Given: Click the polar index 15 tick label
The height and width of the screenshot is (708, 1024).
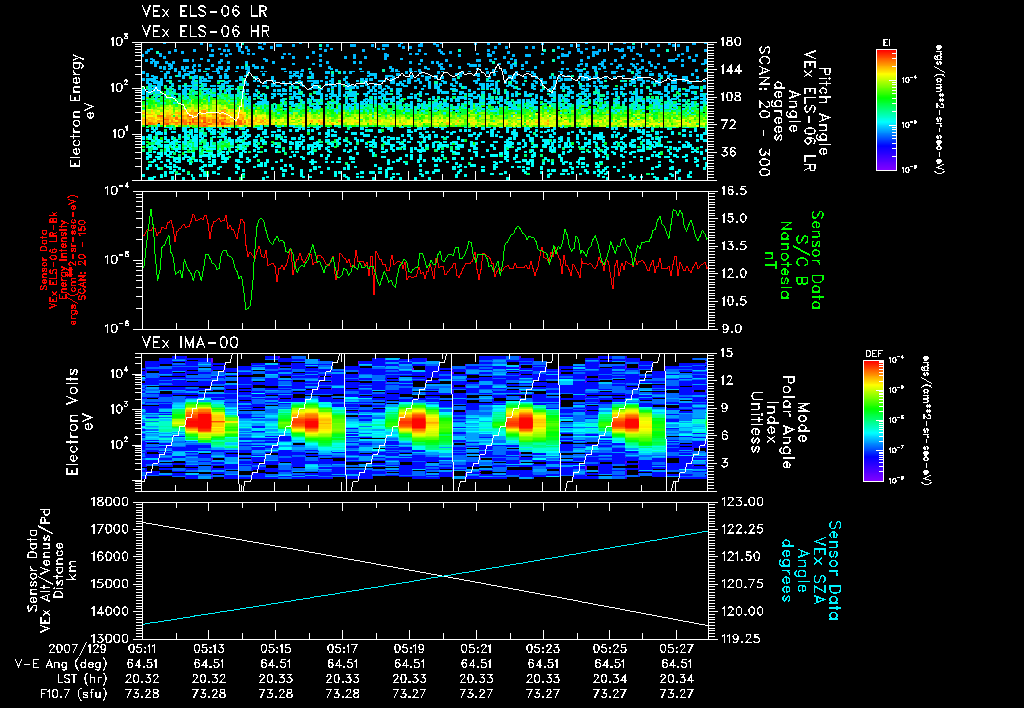Looking at the screenshot, I should [x=726, y=353].
